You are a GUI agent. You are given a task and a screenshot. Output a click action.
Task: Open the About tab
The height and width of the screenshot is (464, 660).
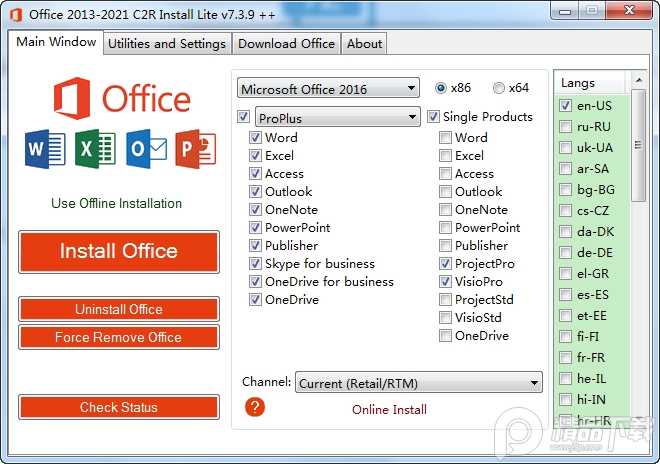point(364,44)
